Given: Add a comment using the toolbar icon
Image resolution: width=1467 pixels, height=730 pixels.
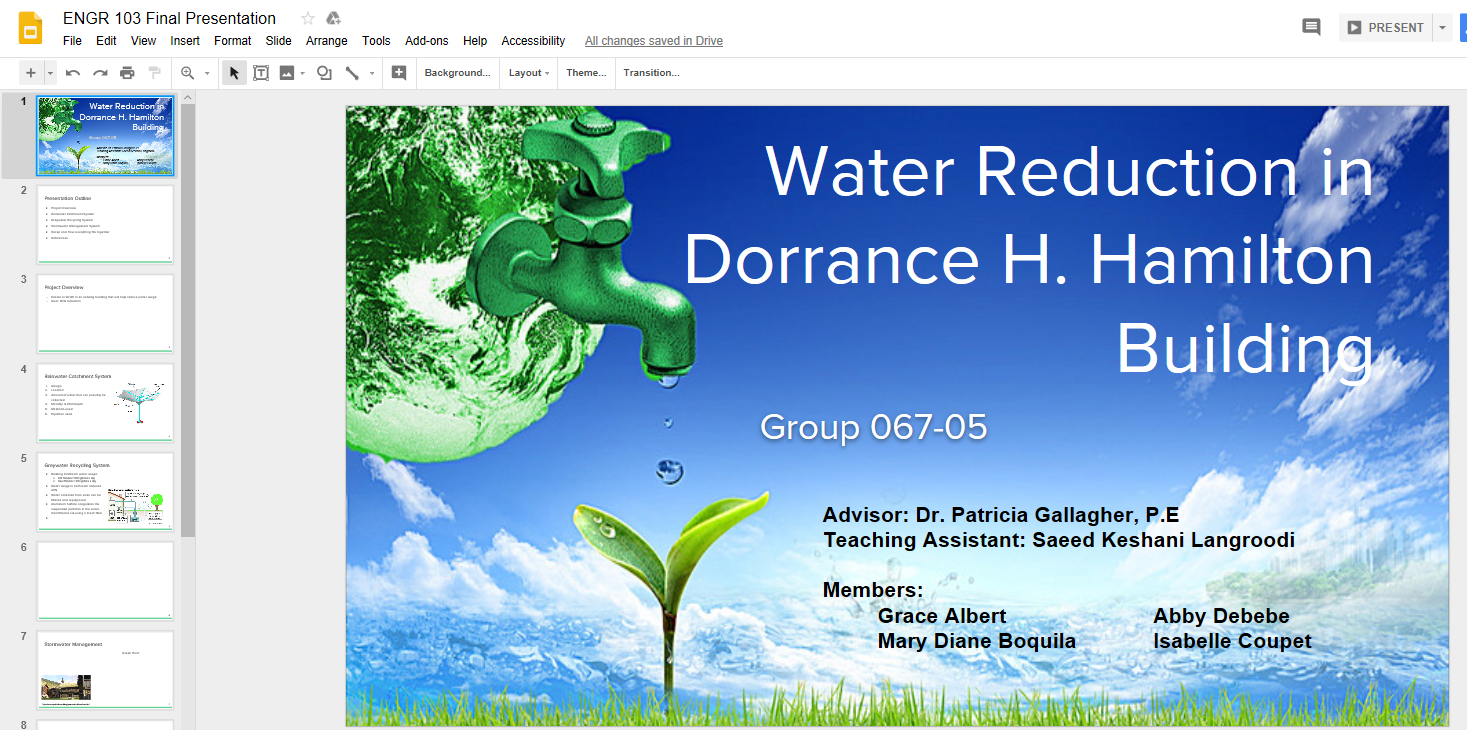Looking at the screenshot, I should [x=399, y=73].
